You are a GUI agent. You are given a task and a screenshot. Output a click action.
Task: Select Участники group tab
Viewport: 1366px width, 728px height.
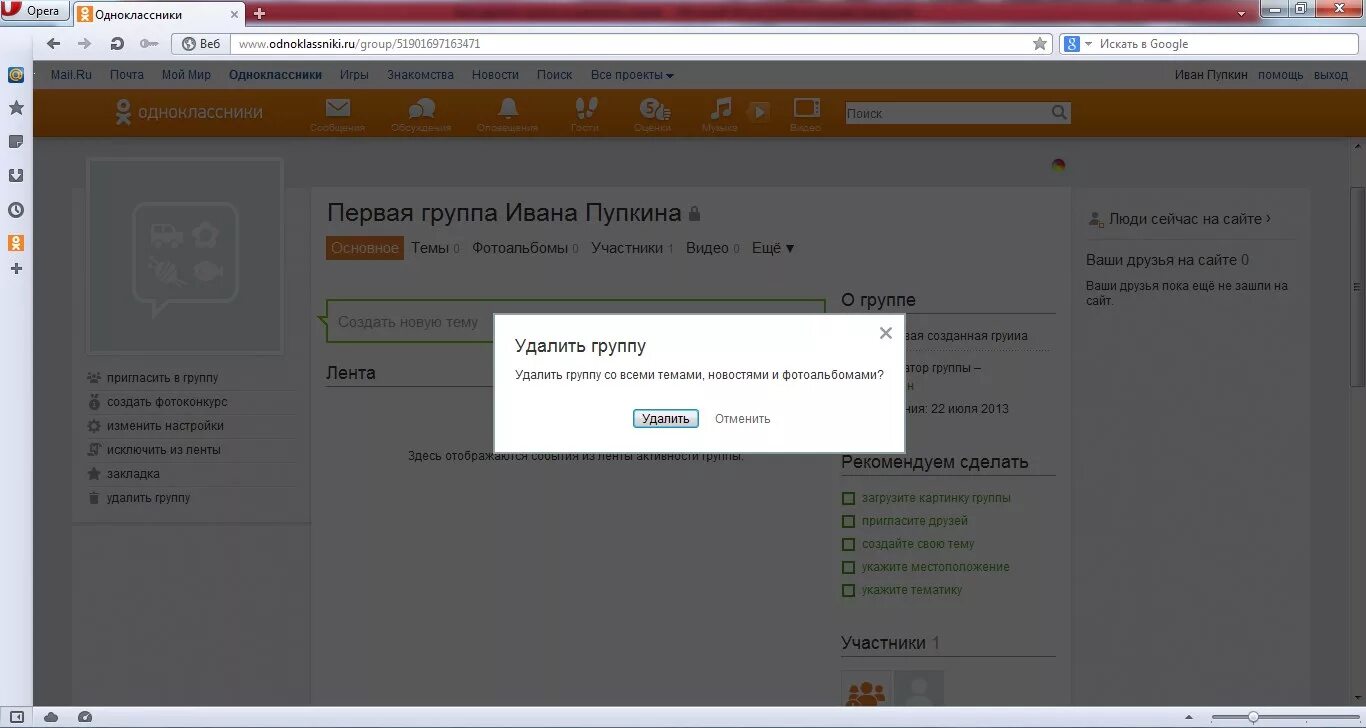coord(632,248)
